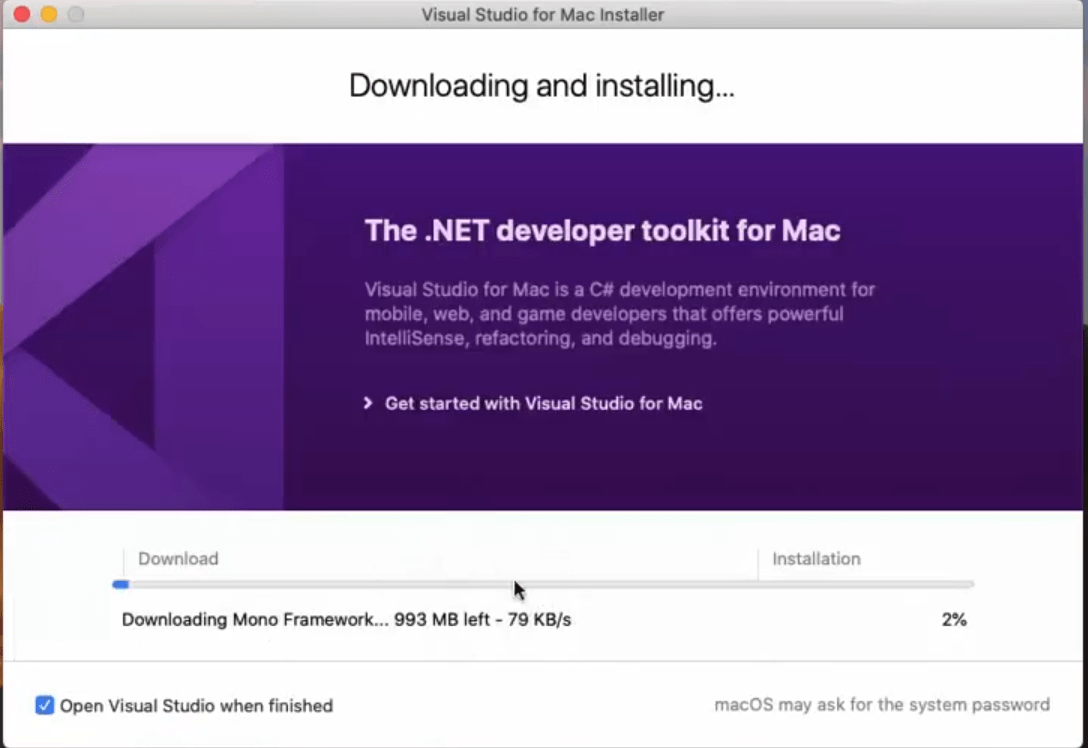The height and width of the screenshot is (748, 1088).
Task: Click the IntelliSense description paragraph in the banner
Action: [x=619, y=314]
